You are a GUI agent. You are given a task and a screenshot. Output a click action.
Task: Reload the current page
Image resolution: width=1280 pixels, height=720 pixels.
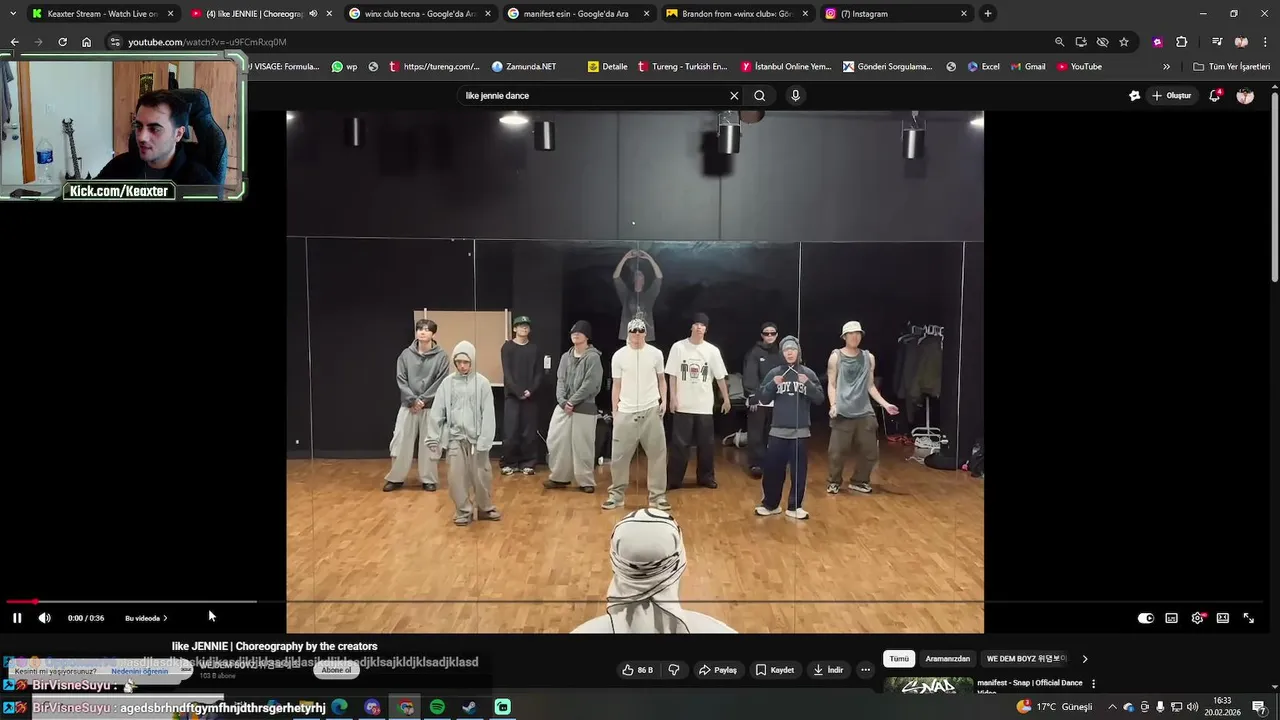coord(62,42)
